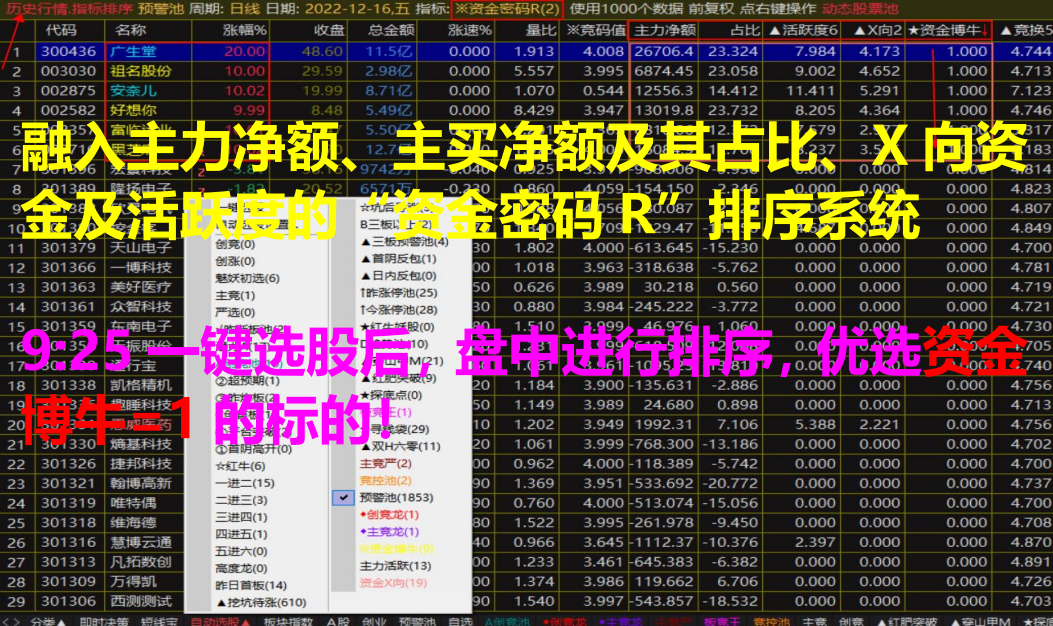Select ▲挖坑待涨(610) in popup menu
Viewport: 1053px width, 626px height.
[262, 602]
